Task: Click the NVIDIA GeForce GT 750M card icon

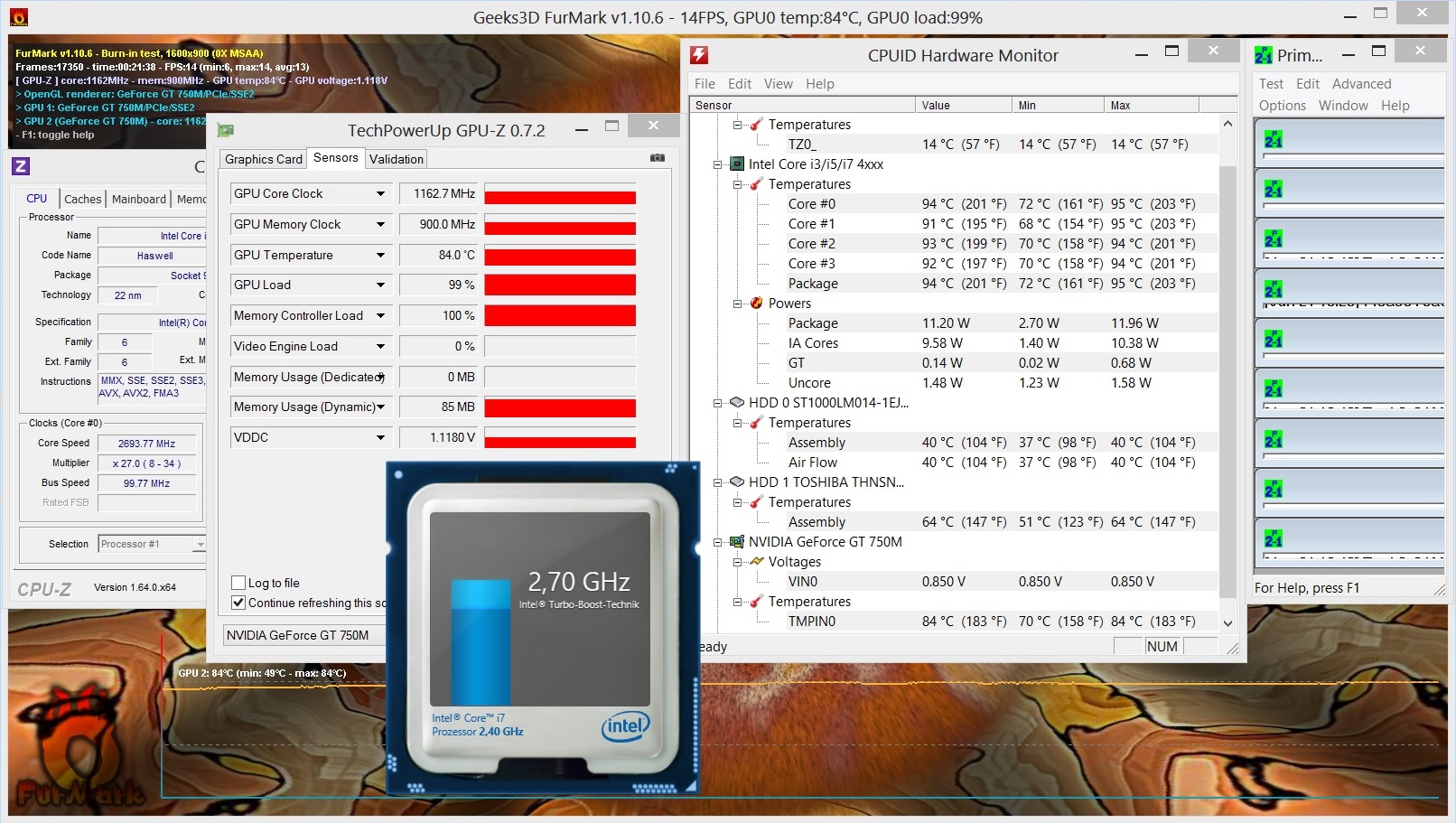Action: 737,542
